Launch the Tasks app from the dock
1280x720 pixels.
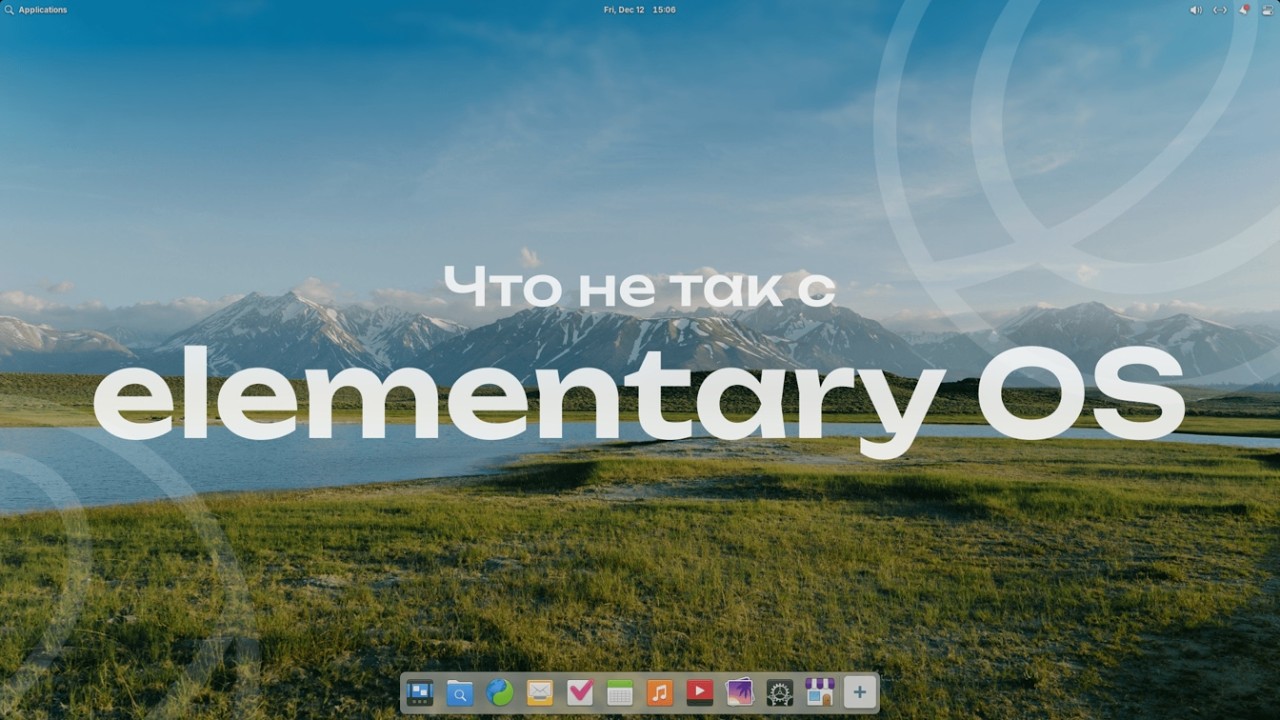coord(580,692)
